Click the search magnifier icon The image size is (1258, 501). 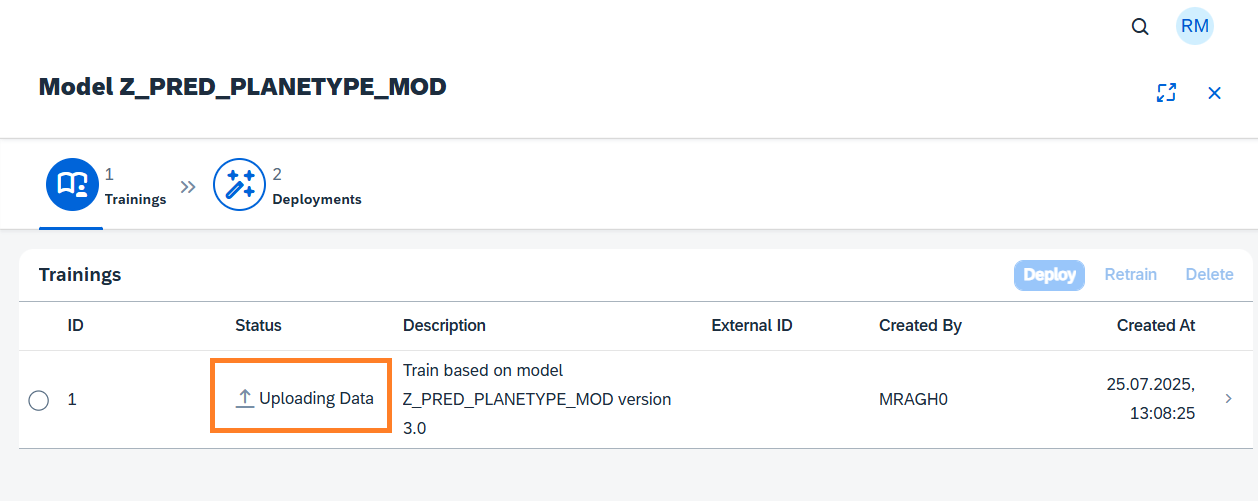[1140, 27]
